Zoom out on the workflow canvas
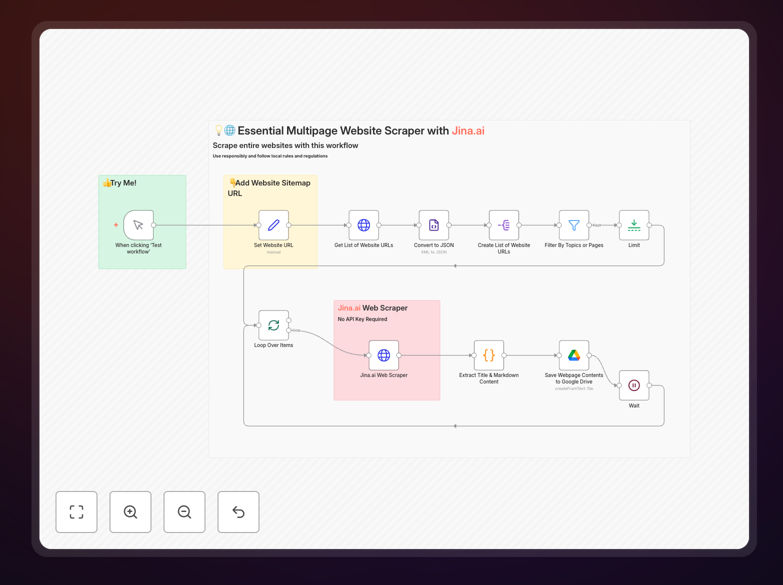Screen dimensions: 783x585 (x=184, y=512)
